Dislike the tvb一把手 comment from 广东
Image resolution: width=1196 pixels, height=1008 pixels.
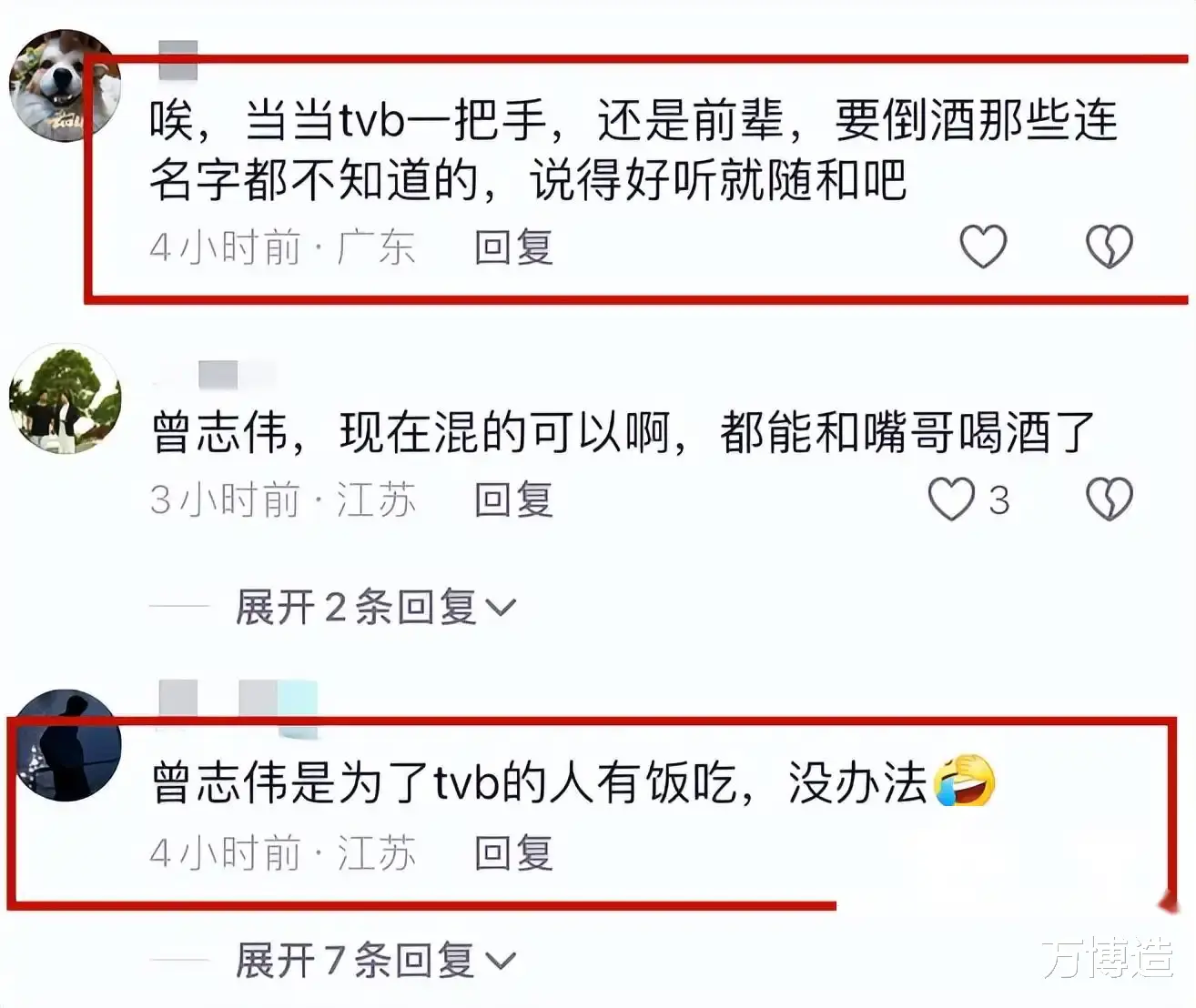coord(1110,247)
